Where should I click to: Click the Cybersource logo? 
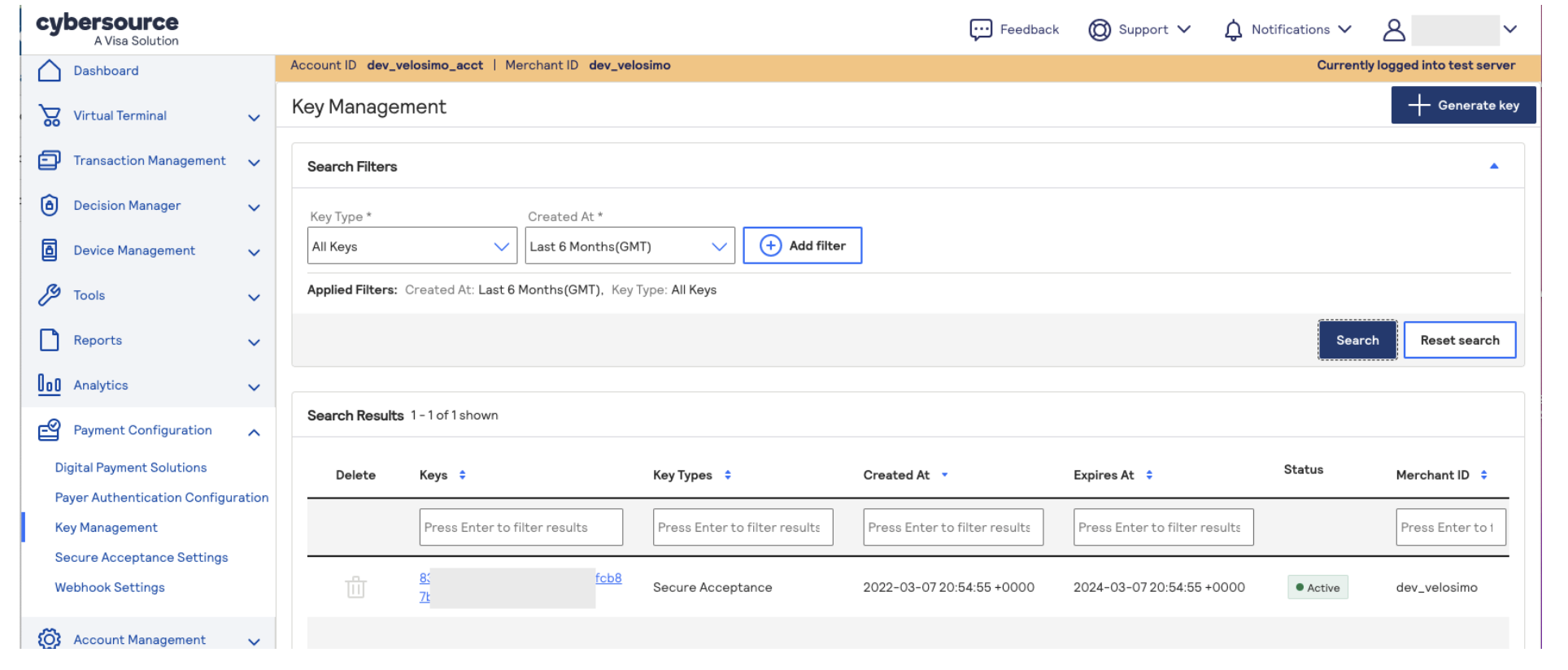click(x=107, y=29)
